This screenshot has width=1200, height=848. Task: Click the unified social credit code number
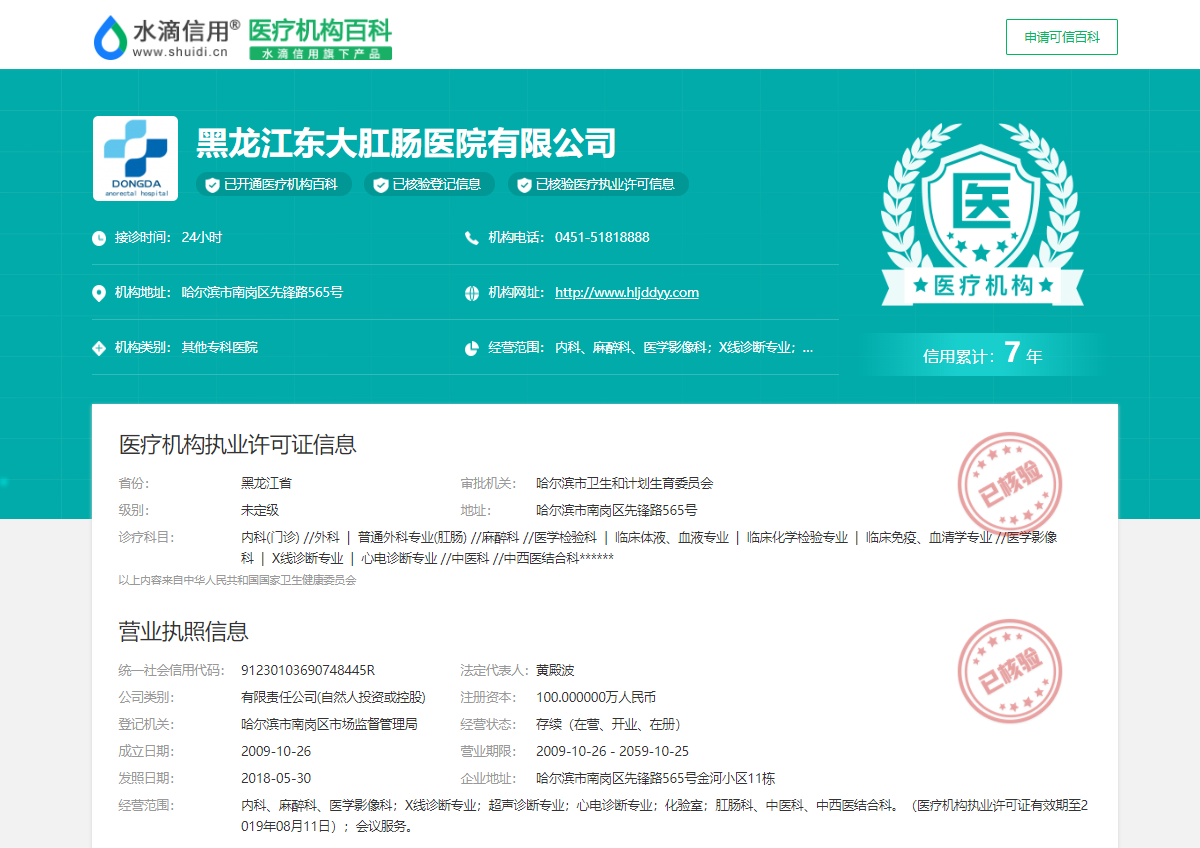[308, 670]
